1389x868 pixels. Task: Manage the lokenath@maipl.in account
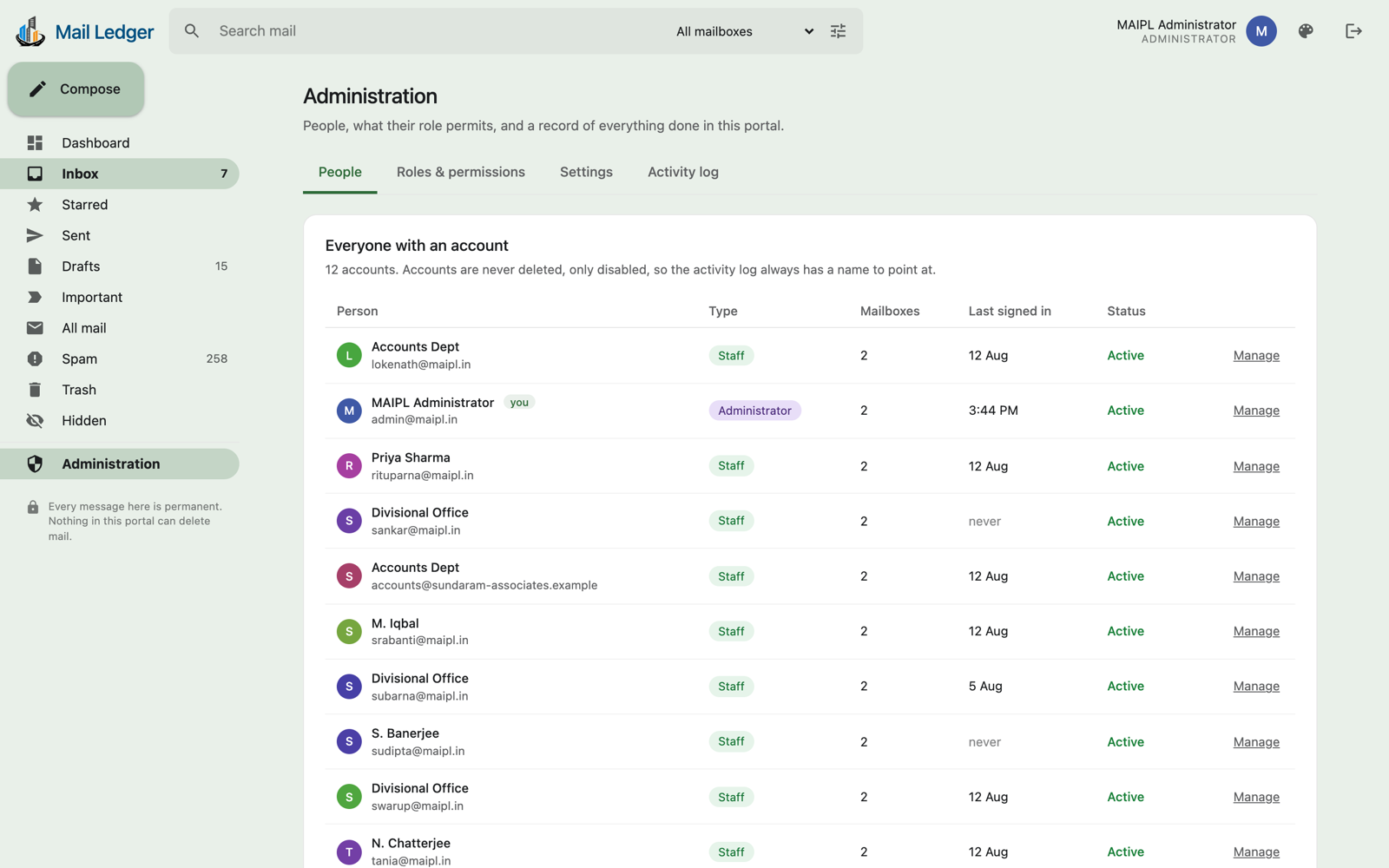click(1256, 355)
